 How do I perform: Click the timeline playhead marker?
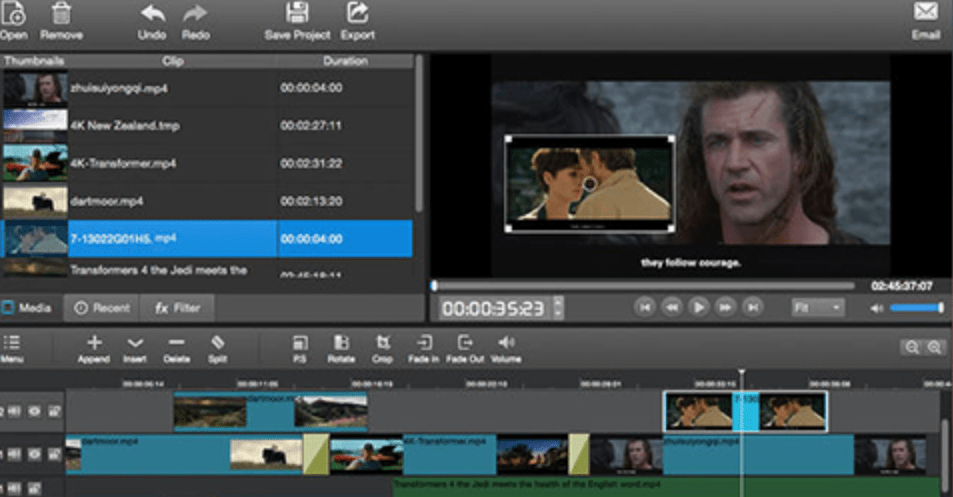pos(741,371)
